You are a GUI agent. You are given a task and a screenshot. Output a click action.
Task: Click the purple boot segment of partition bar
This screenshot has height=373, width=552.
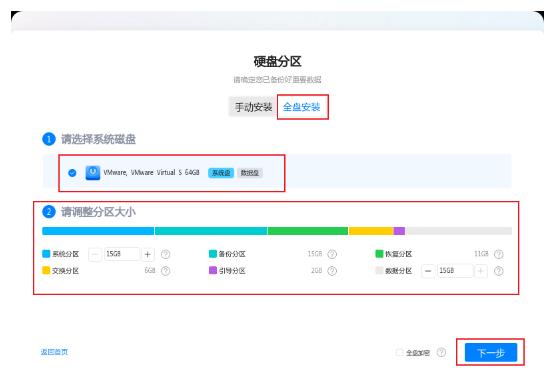399,231
